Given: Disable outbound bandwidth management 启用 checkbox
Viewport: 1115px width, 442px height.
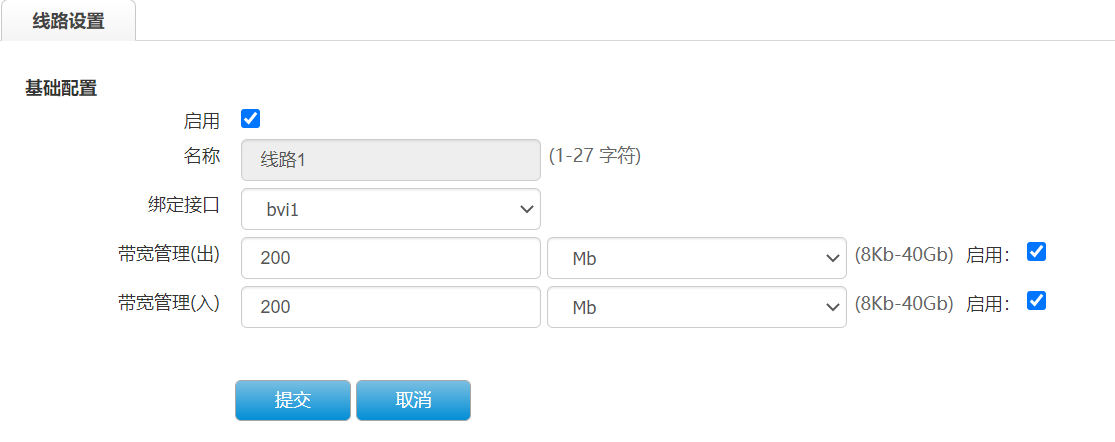Looking at the screenshot, I should 1037,252.
